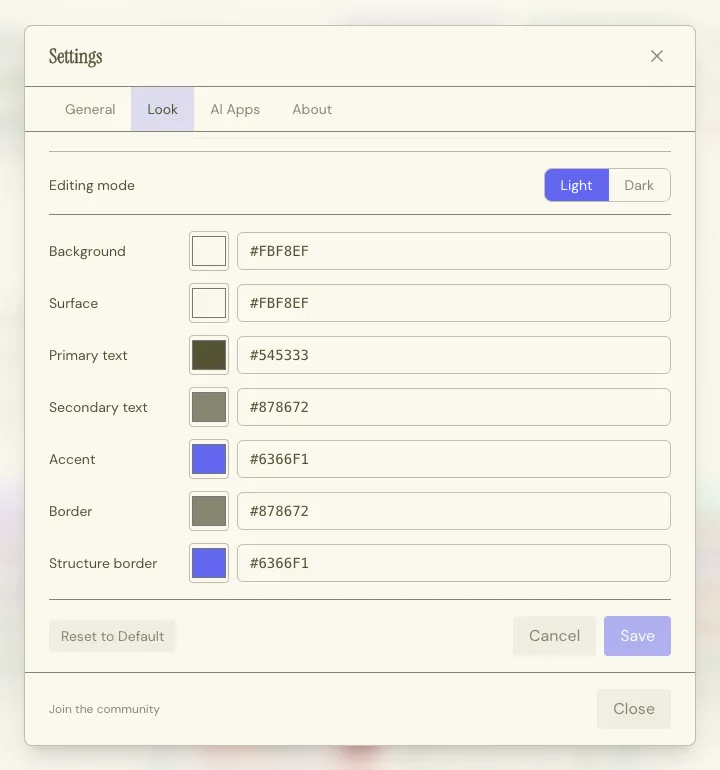Click the Accent row label
The width and height of the screenshot is (720, 770).
click(72, 460)
